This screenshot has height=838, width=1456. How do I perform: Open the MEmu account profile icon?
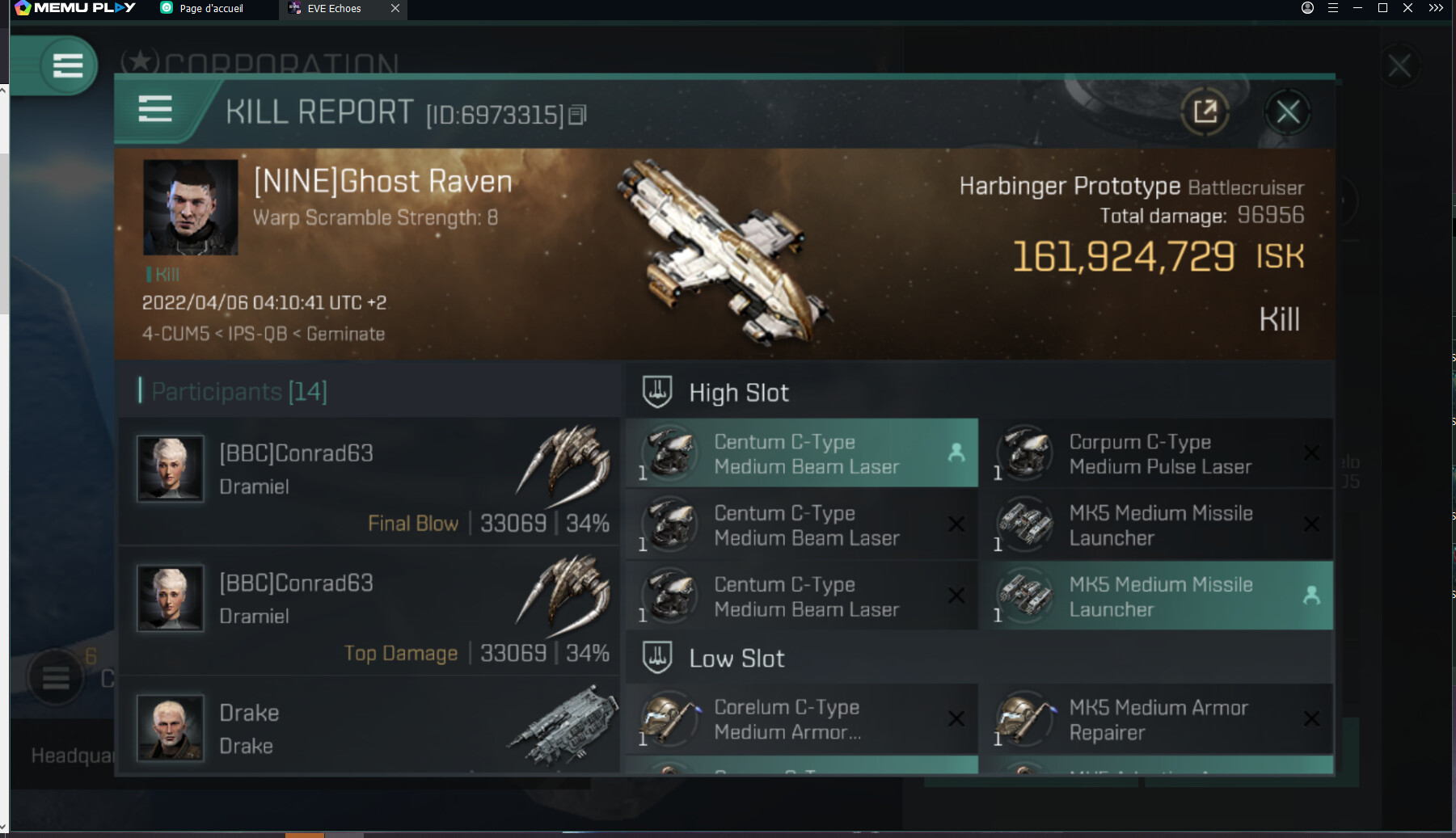(x=1307, y=8)
